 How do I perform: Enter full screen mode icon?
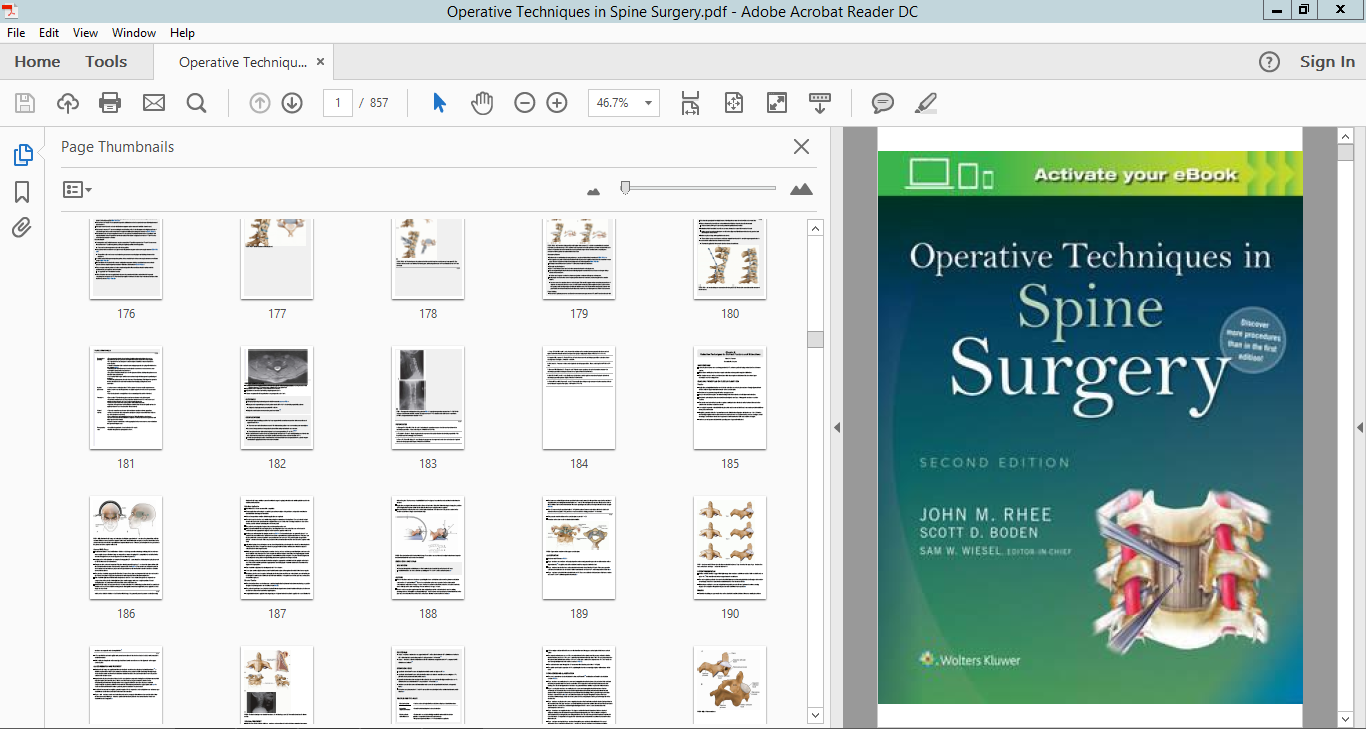(777, 103)
